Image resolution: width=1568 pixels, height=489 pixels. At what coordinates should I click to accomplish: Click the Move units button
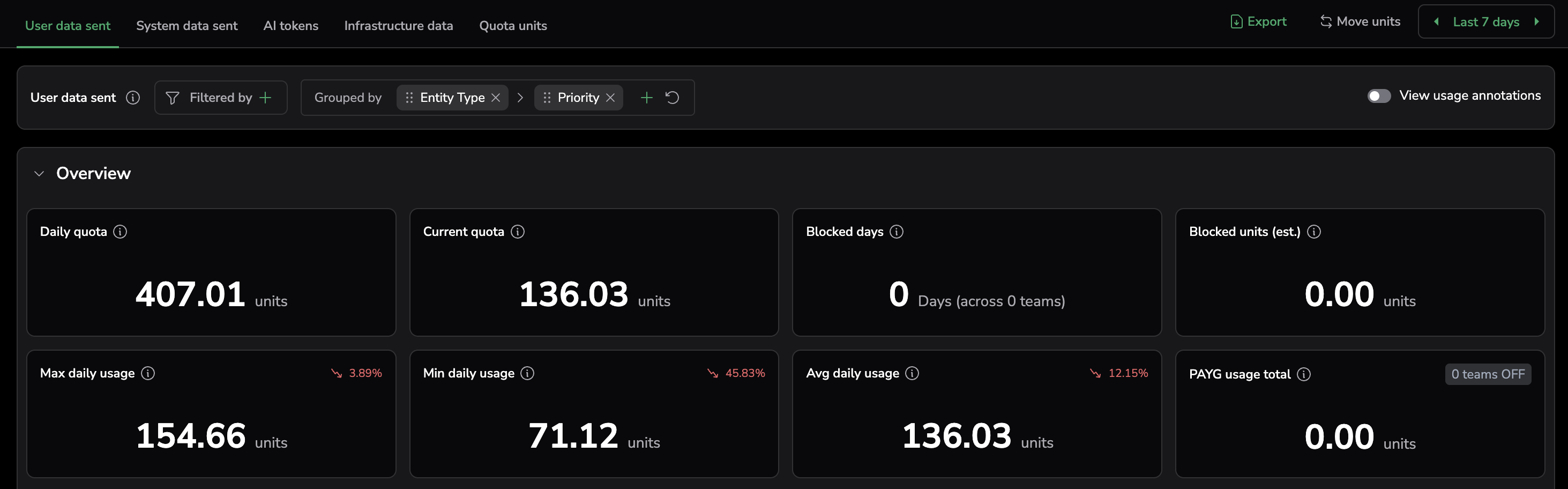(1360, 22)
